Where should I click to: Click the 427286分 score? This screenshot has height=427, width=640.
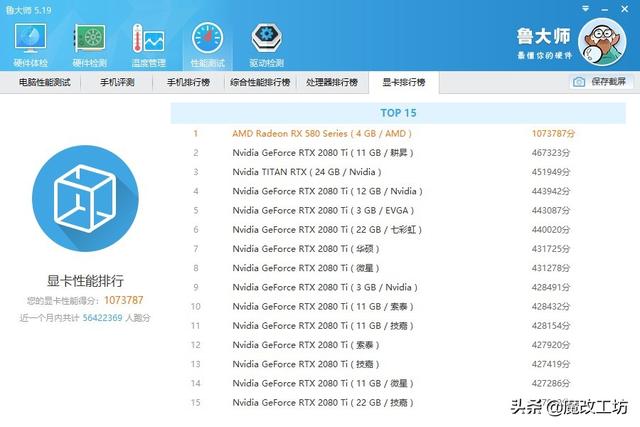click(x=551, y=383)
